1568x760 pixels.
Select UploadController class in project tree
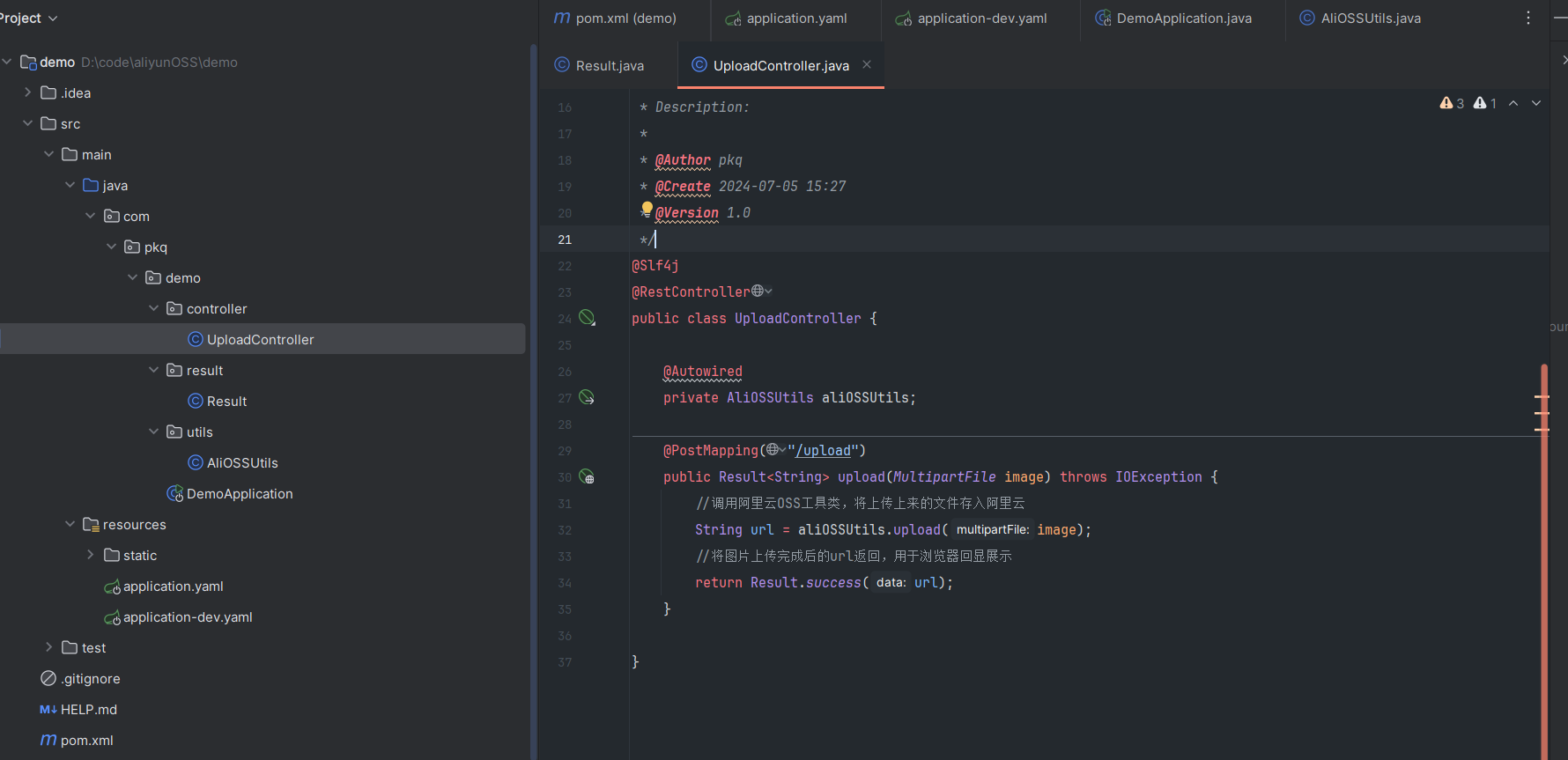pos(261,339)
